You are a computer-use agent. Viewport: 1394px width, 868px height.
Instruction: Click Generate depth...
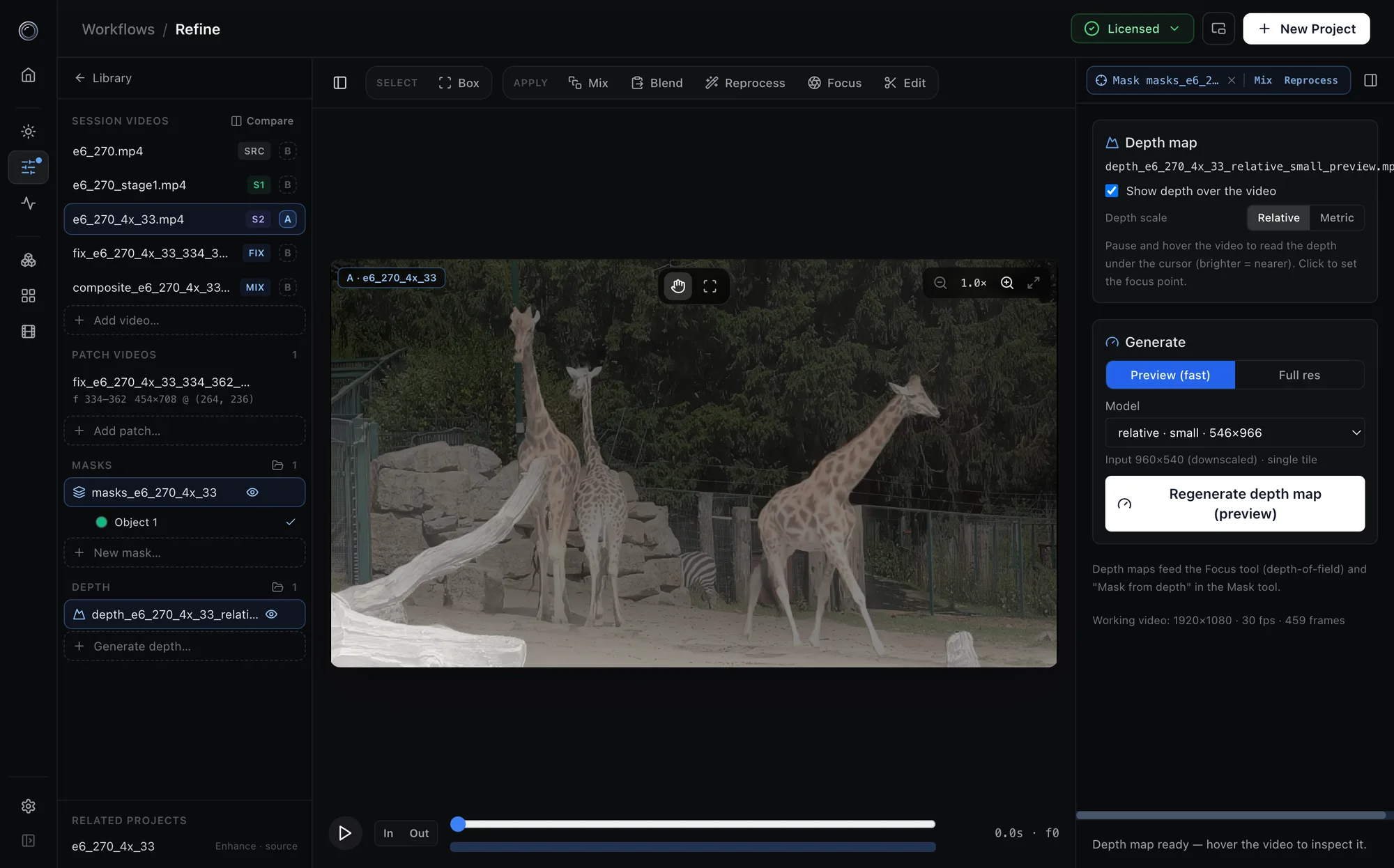click(x=184, y=646)
